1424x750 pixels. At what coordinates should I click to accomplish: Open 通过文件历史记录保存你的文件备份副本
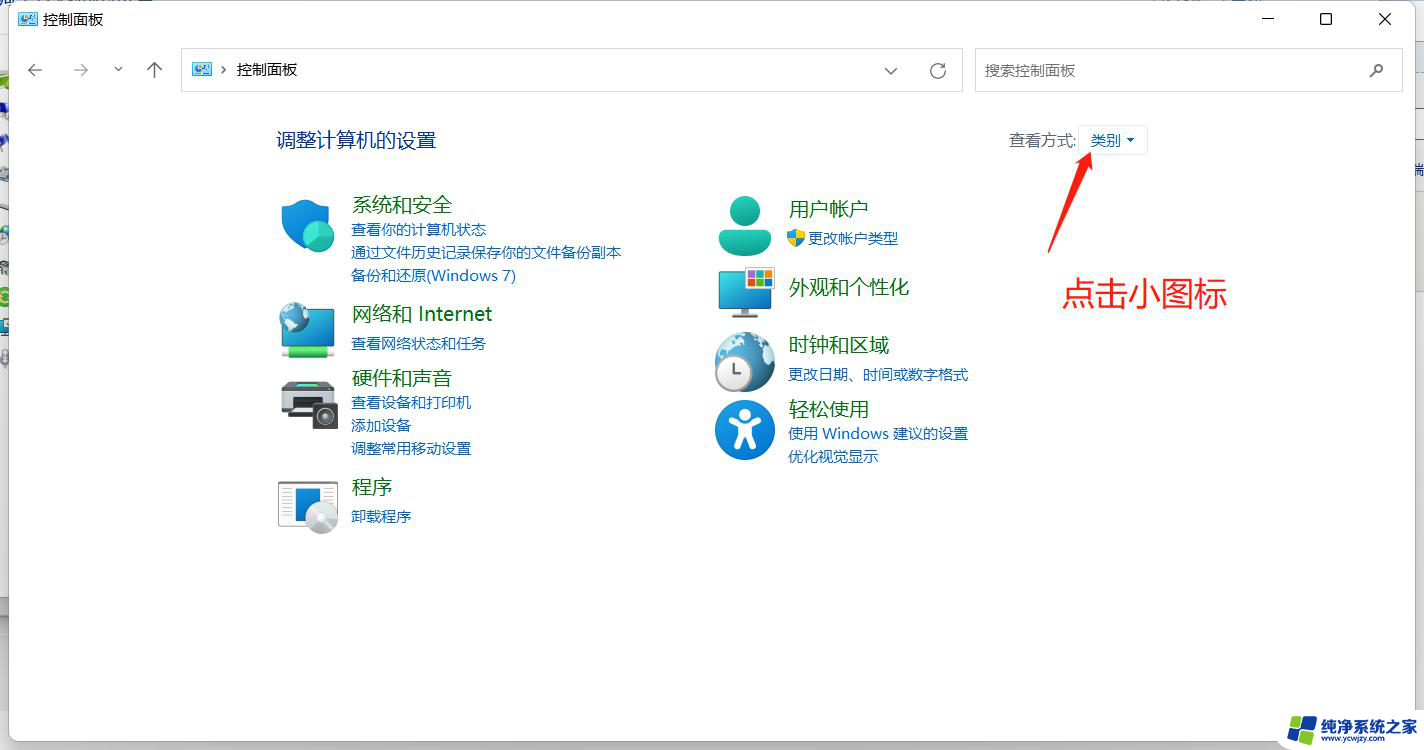pyautogui.click(x=486, y=252)
